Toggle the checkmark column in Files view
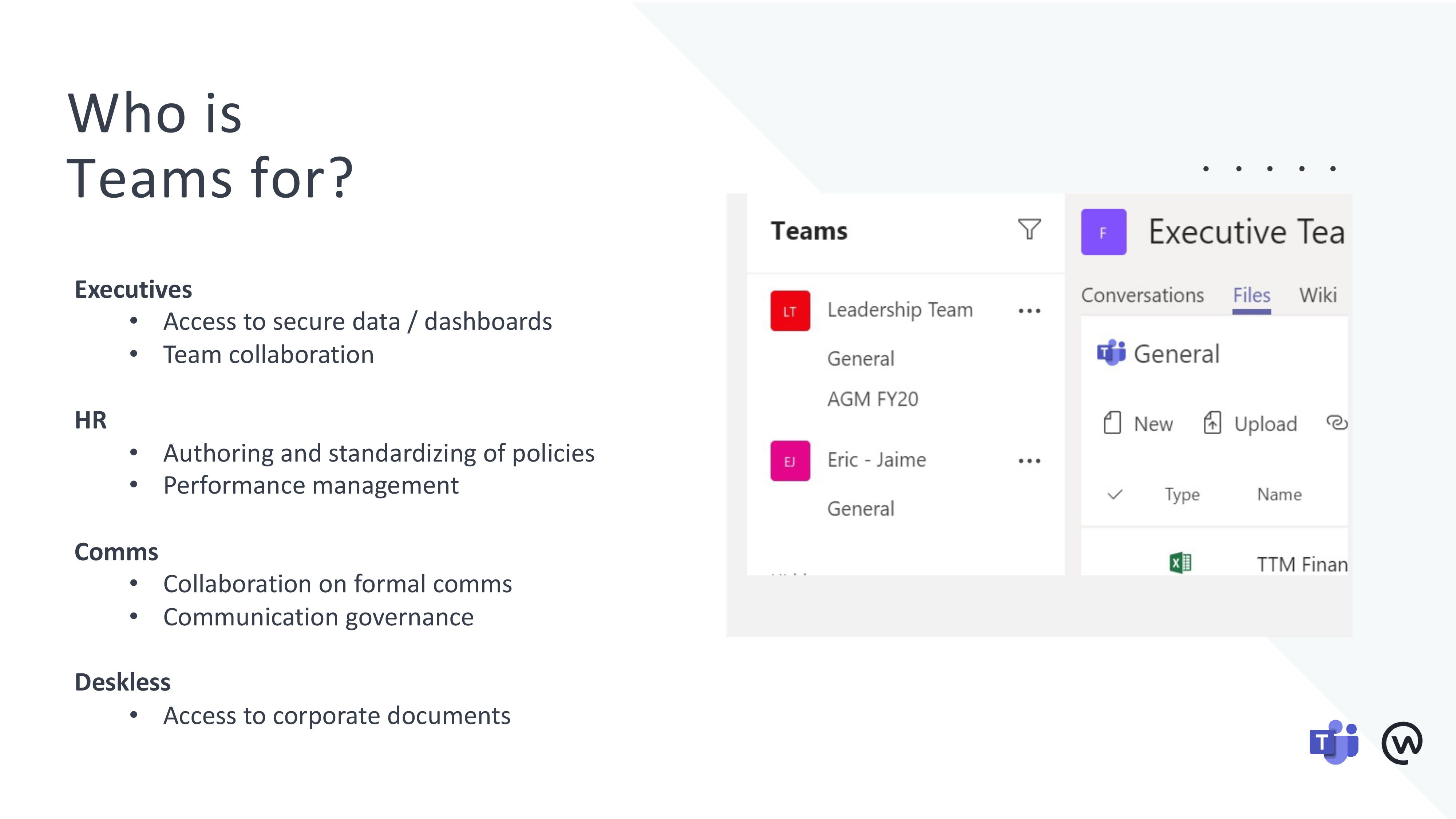 point(1114,493)
